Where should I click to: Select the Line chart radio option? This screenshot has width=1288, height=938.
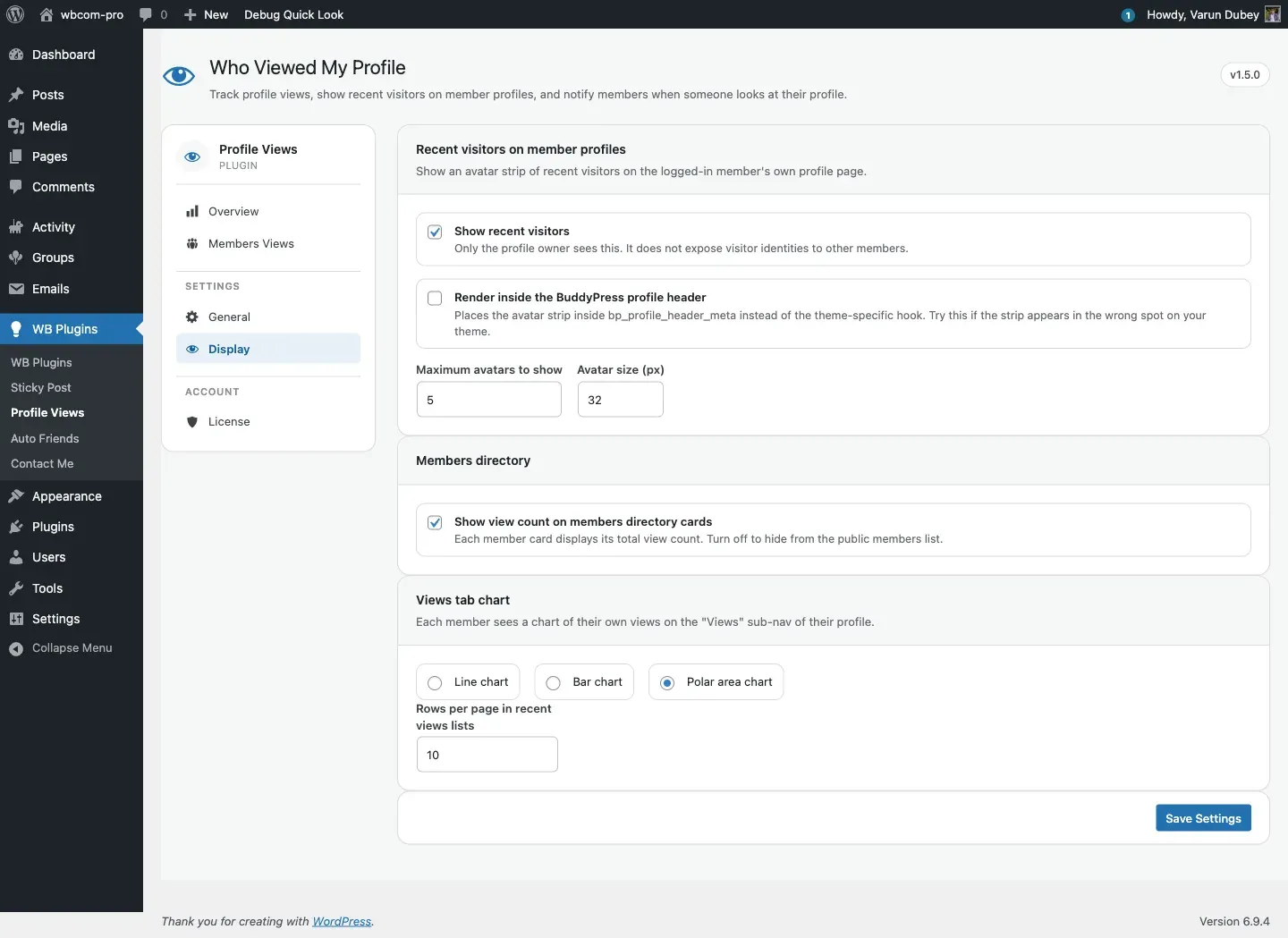(435, 683)
